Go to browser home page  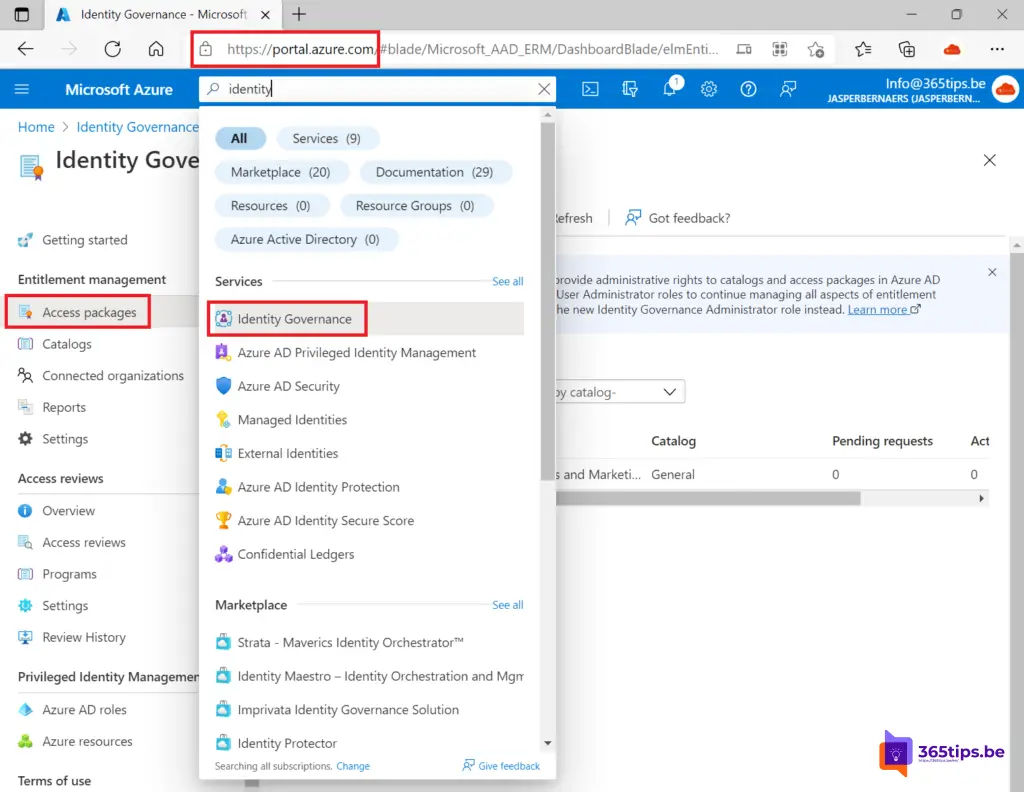pos(156,49)
